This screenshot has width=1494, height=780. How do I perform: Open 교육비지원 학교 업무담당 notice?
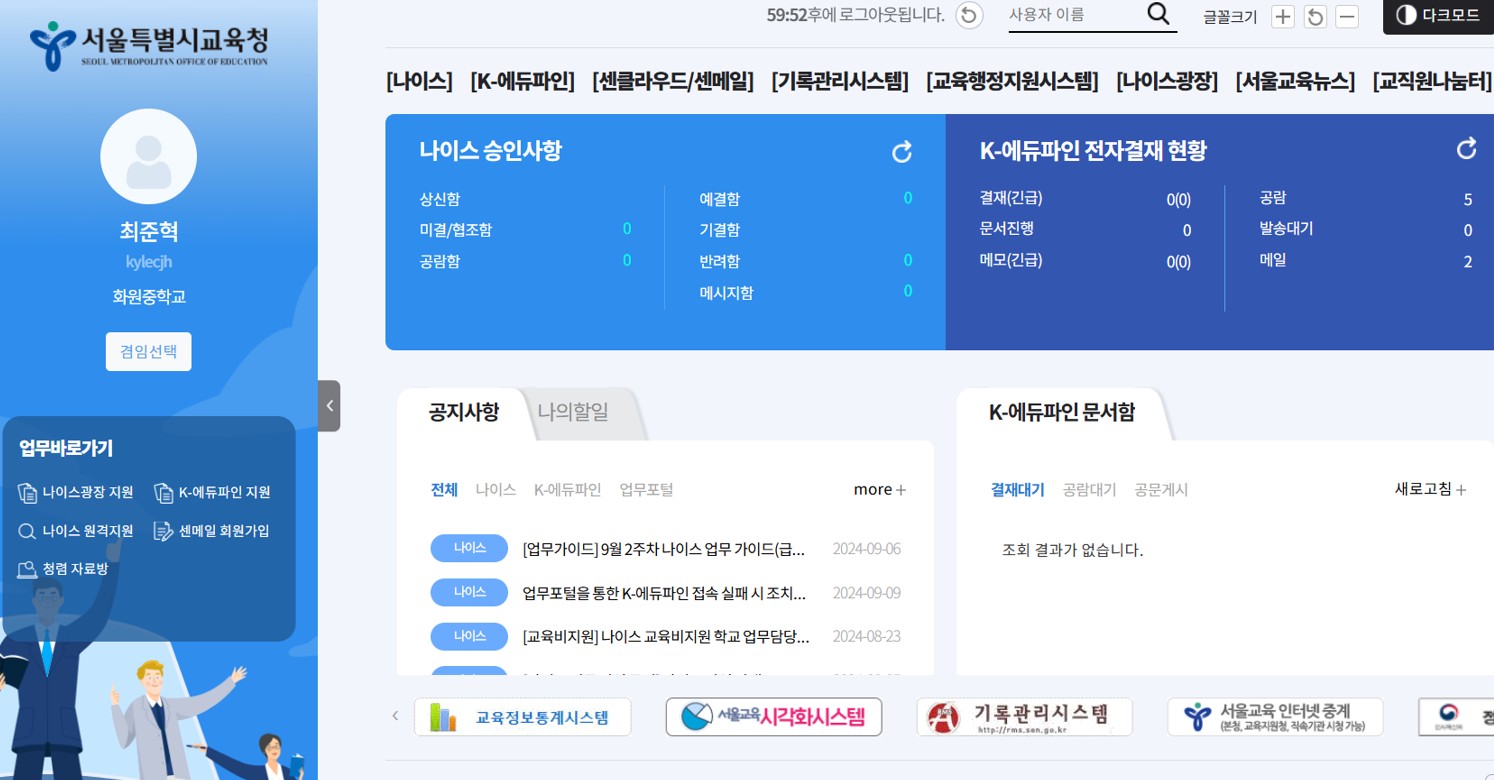666,636
